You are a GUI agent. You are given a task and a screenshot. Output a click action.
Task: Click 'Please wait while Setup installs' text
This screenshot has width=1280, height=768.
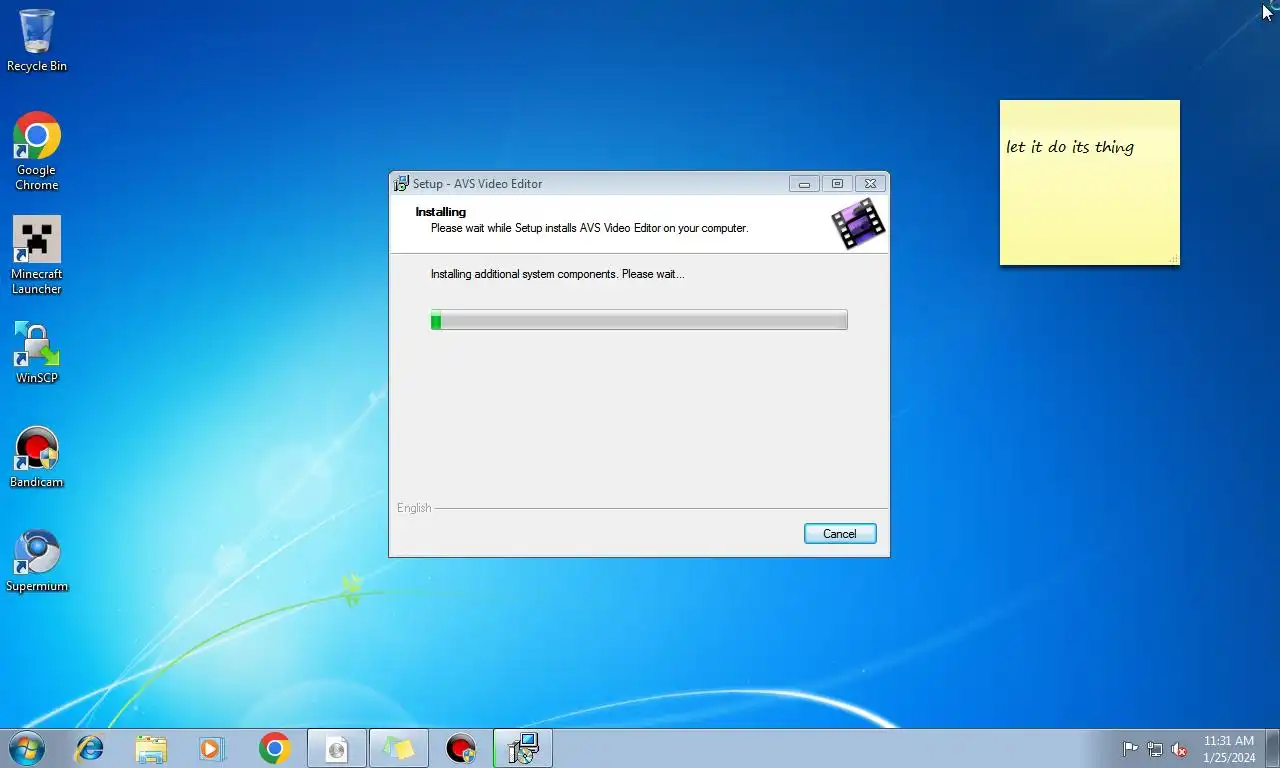coord(589,228)
